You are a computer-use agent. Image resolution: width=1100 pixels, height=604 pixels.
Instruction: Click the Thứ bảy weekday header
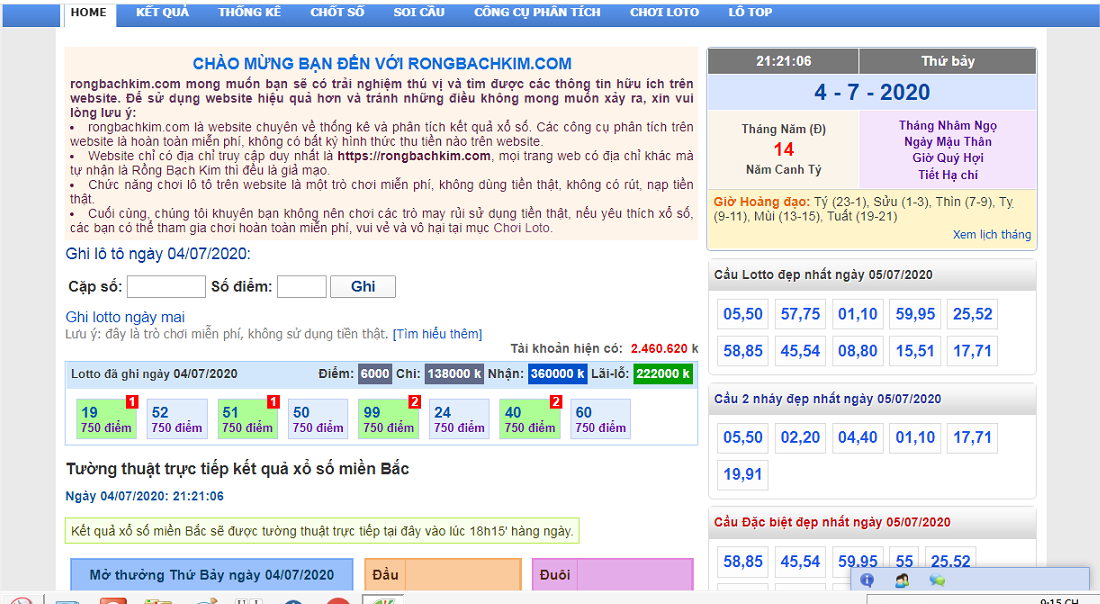point(948,62)
